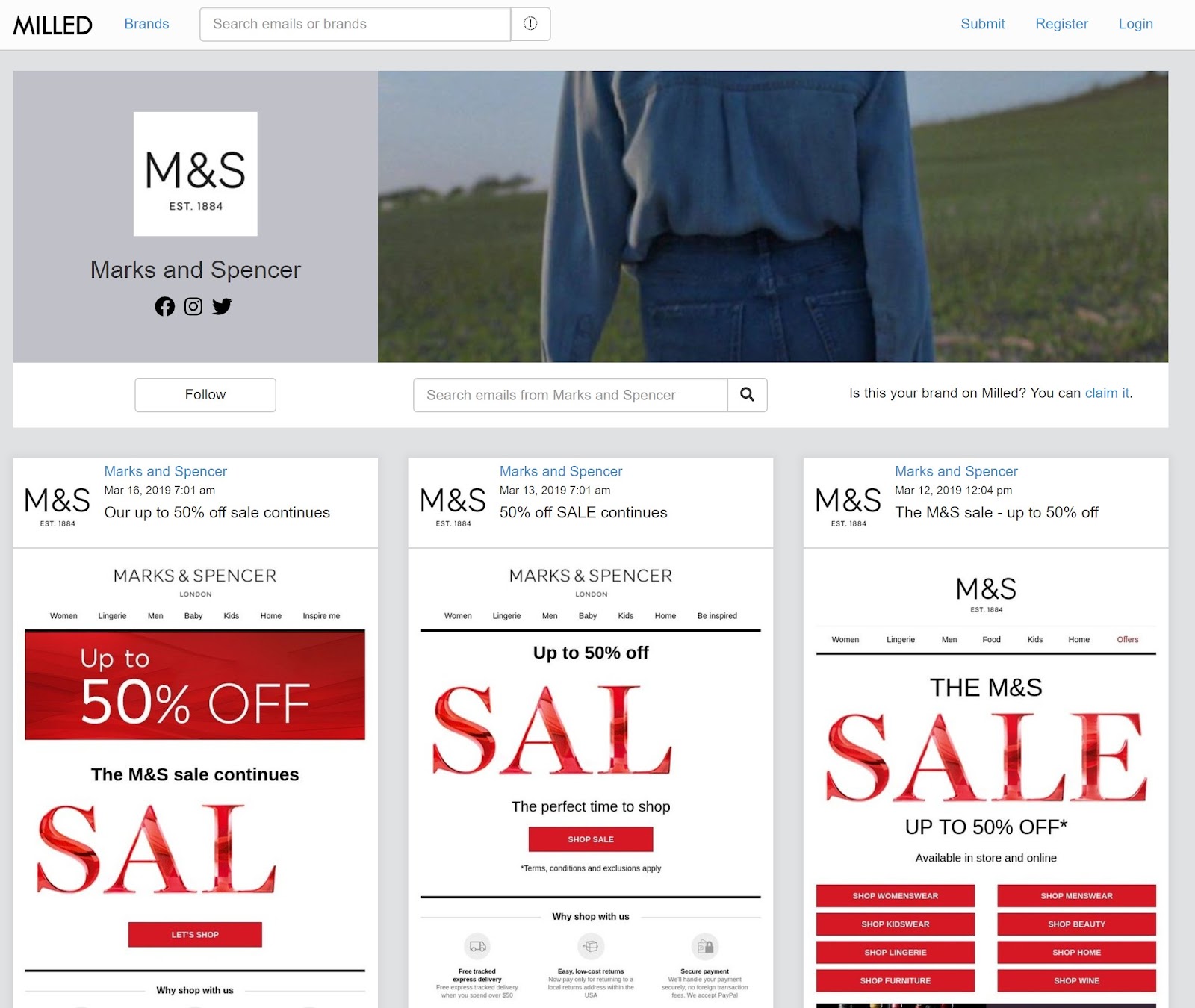Visit Marks and Spencer Facebook page icon
Viewport: 1195px width, 1008px height.
pos(165,306)
